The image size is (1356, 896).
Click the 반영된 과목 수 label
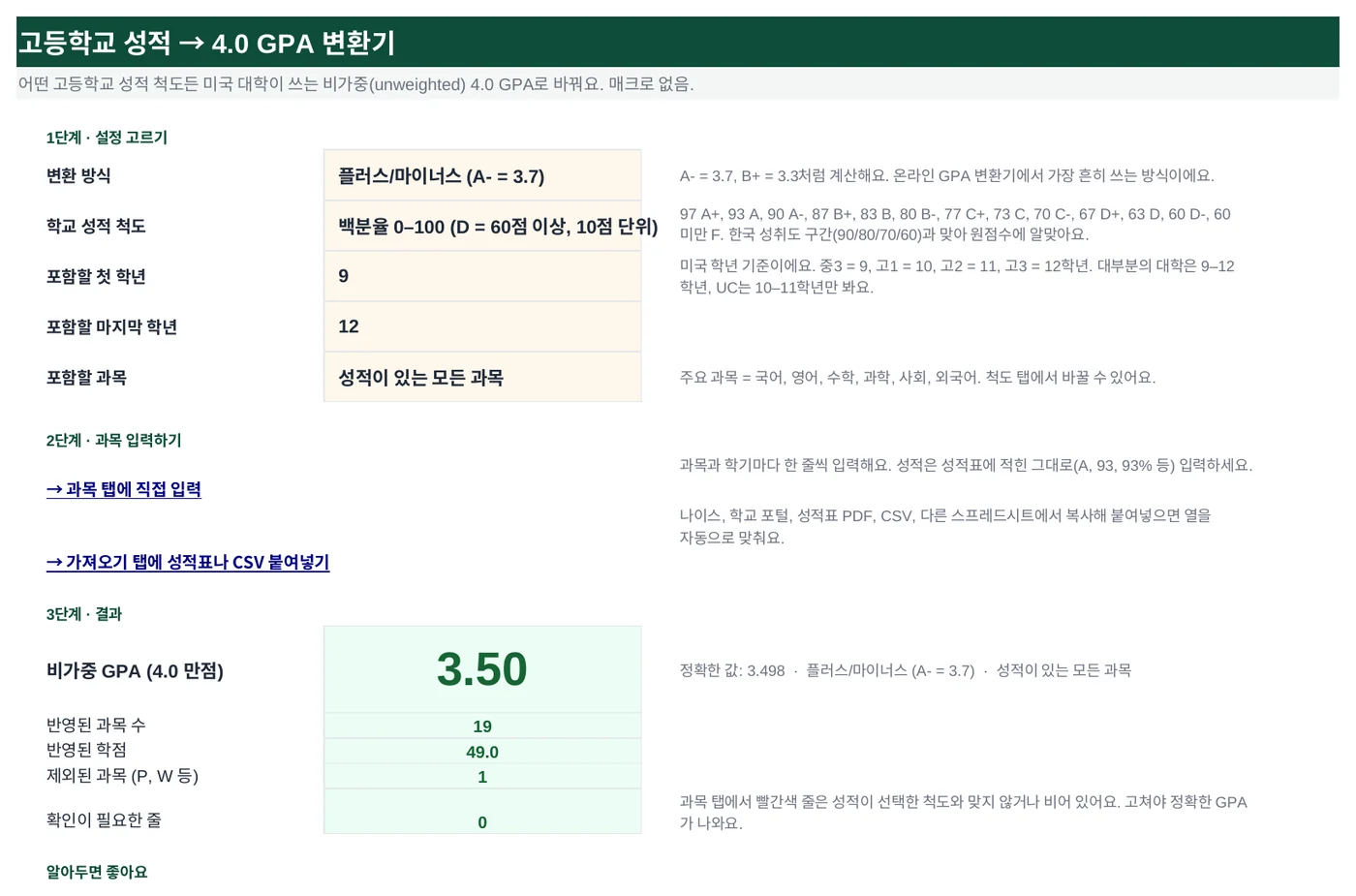pyautogui.click(x=96, y=725)
